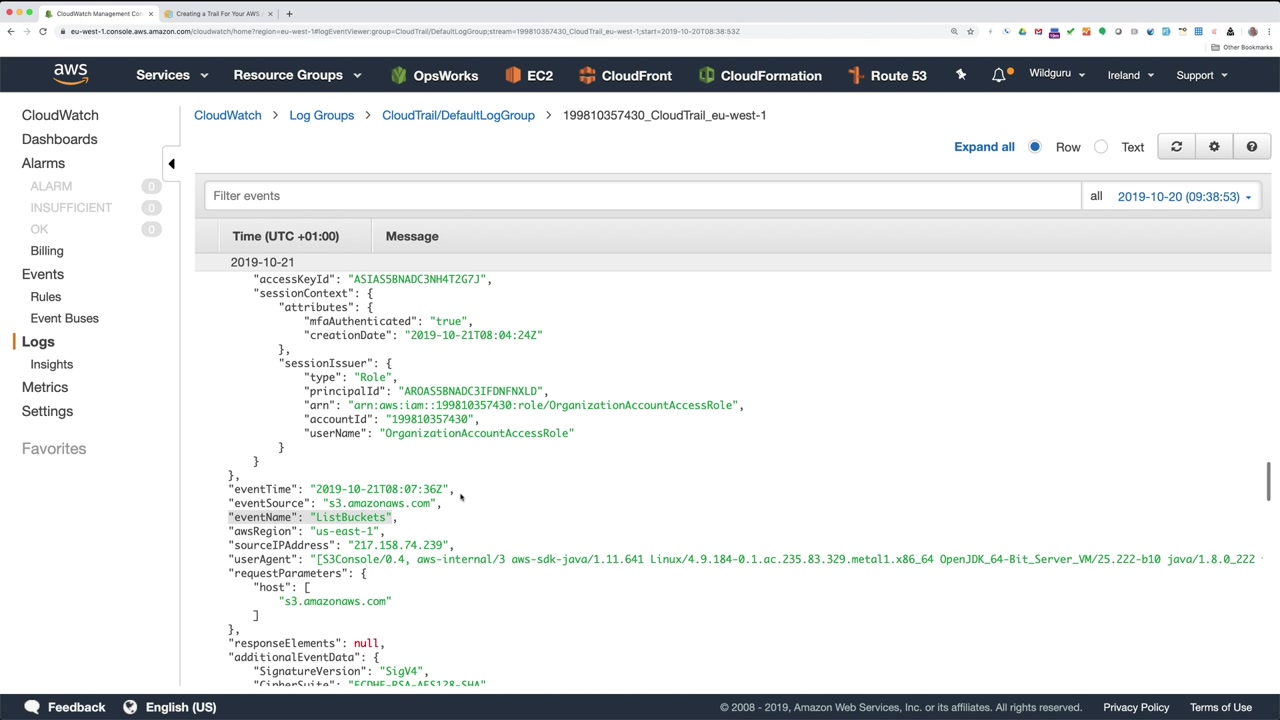Click the vertical scrollbar thumb
The width and height of the screenshot is (1280, 720).
point(1268,482)
